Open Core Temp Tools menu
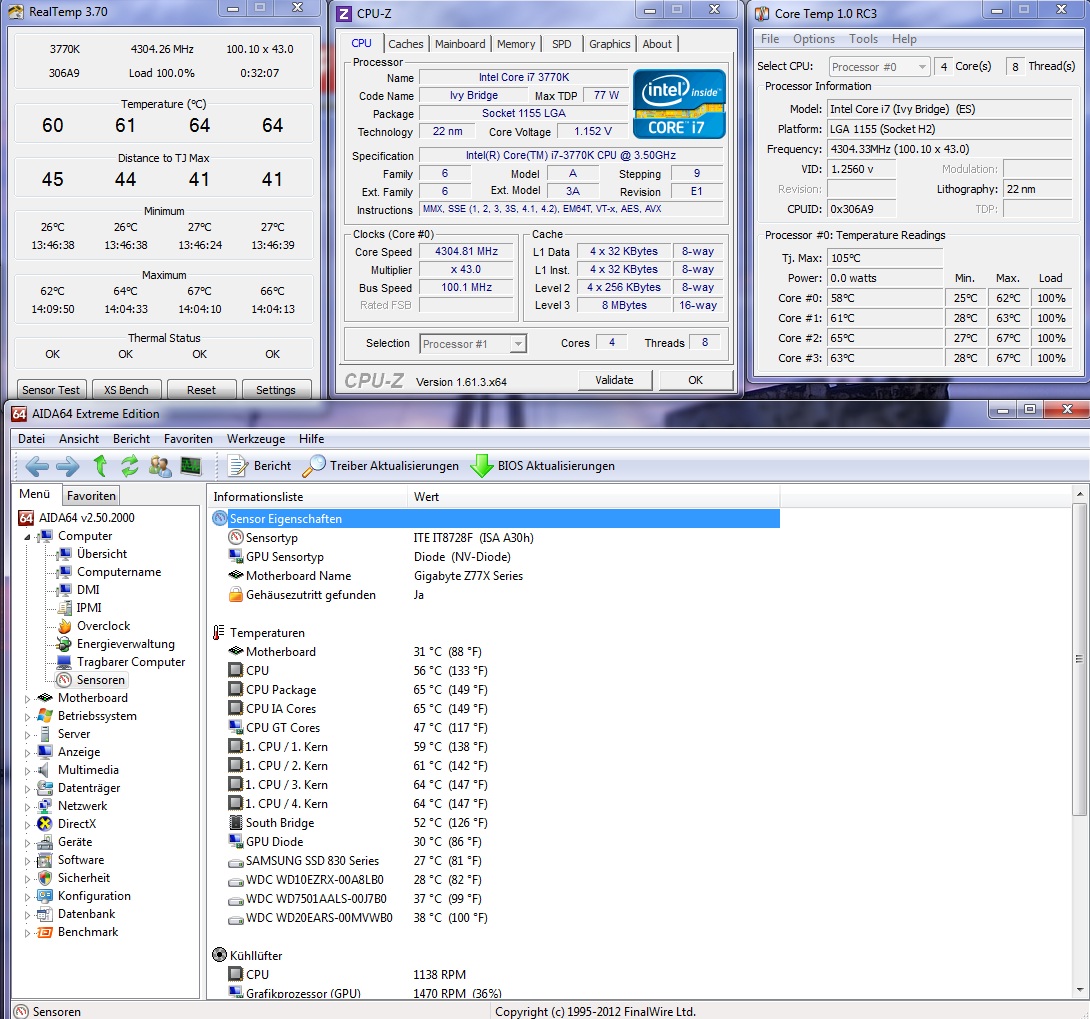1090x1019 pixels. click(x=863, y=39)
